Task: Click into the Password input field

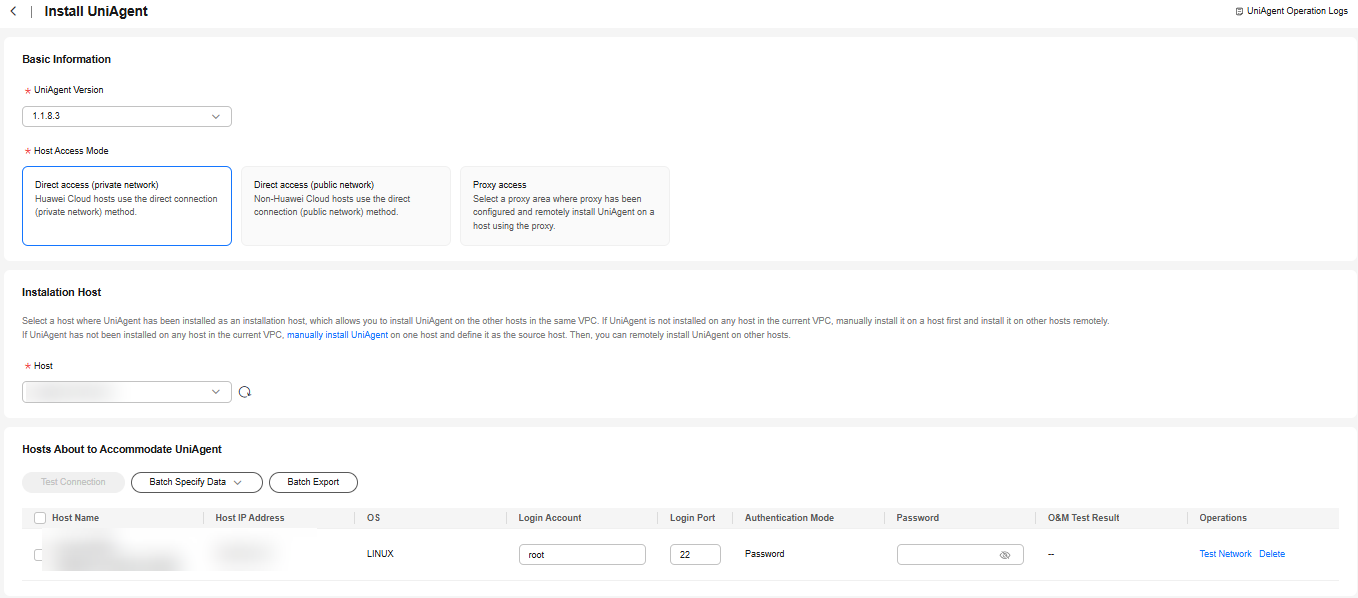Action: click(960, 554)
